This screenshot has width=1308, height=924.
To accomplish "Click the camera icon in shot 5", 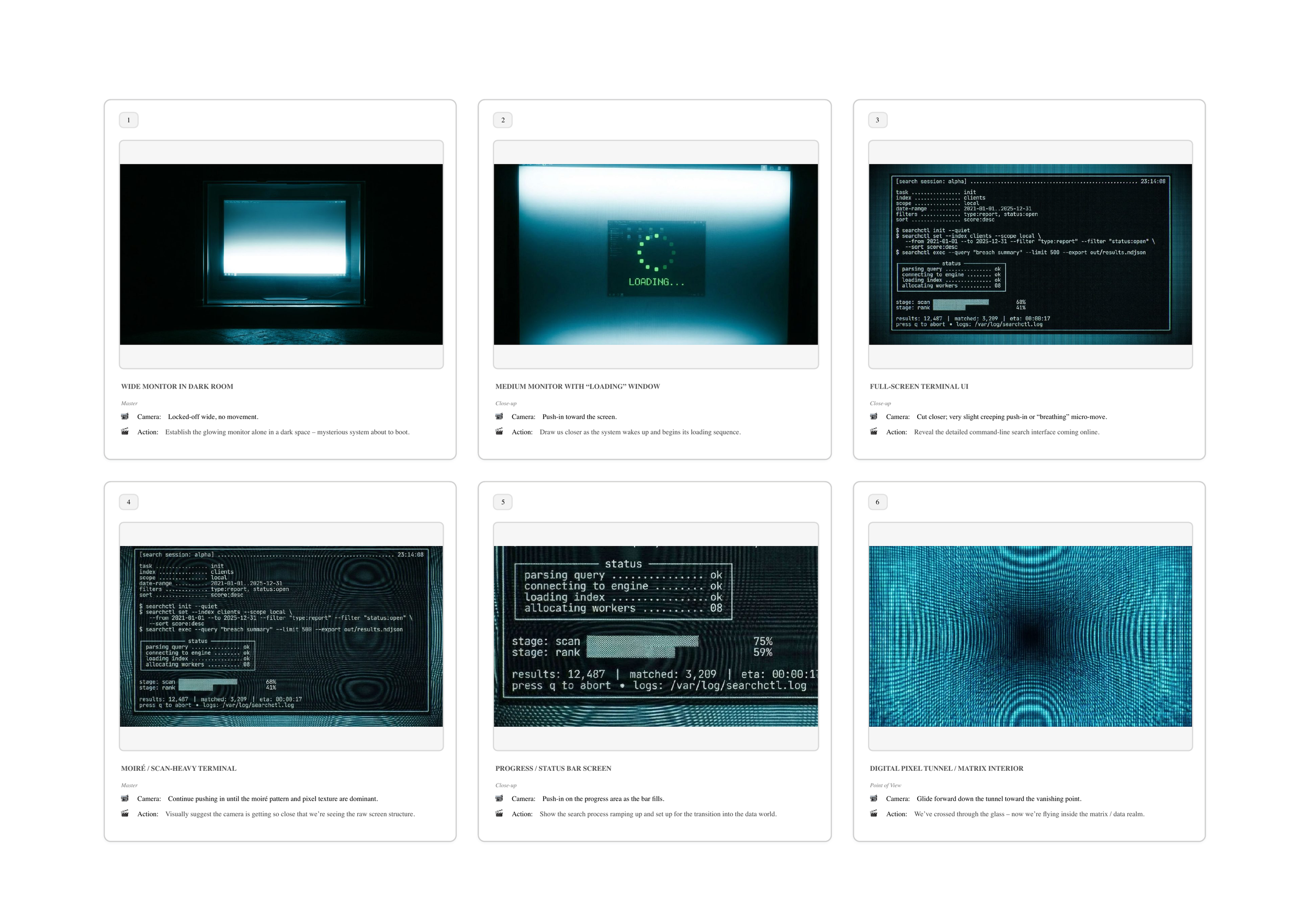I will [499, 798].
